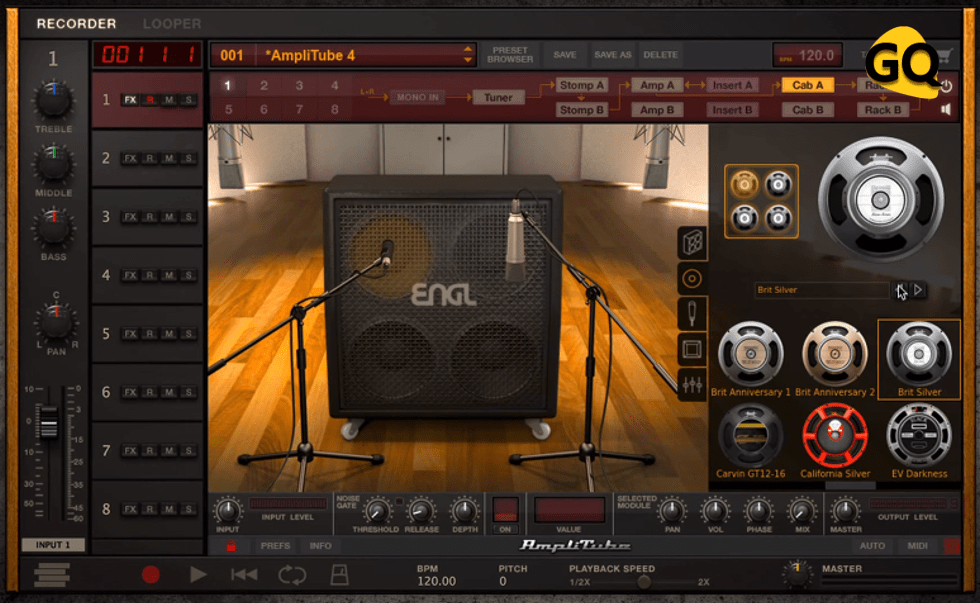This screenshot has height=603, width=980.
Task: Choose the Carvin GT12-16 speaker
Action: 751,441
